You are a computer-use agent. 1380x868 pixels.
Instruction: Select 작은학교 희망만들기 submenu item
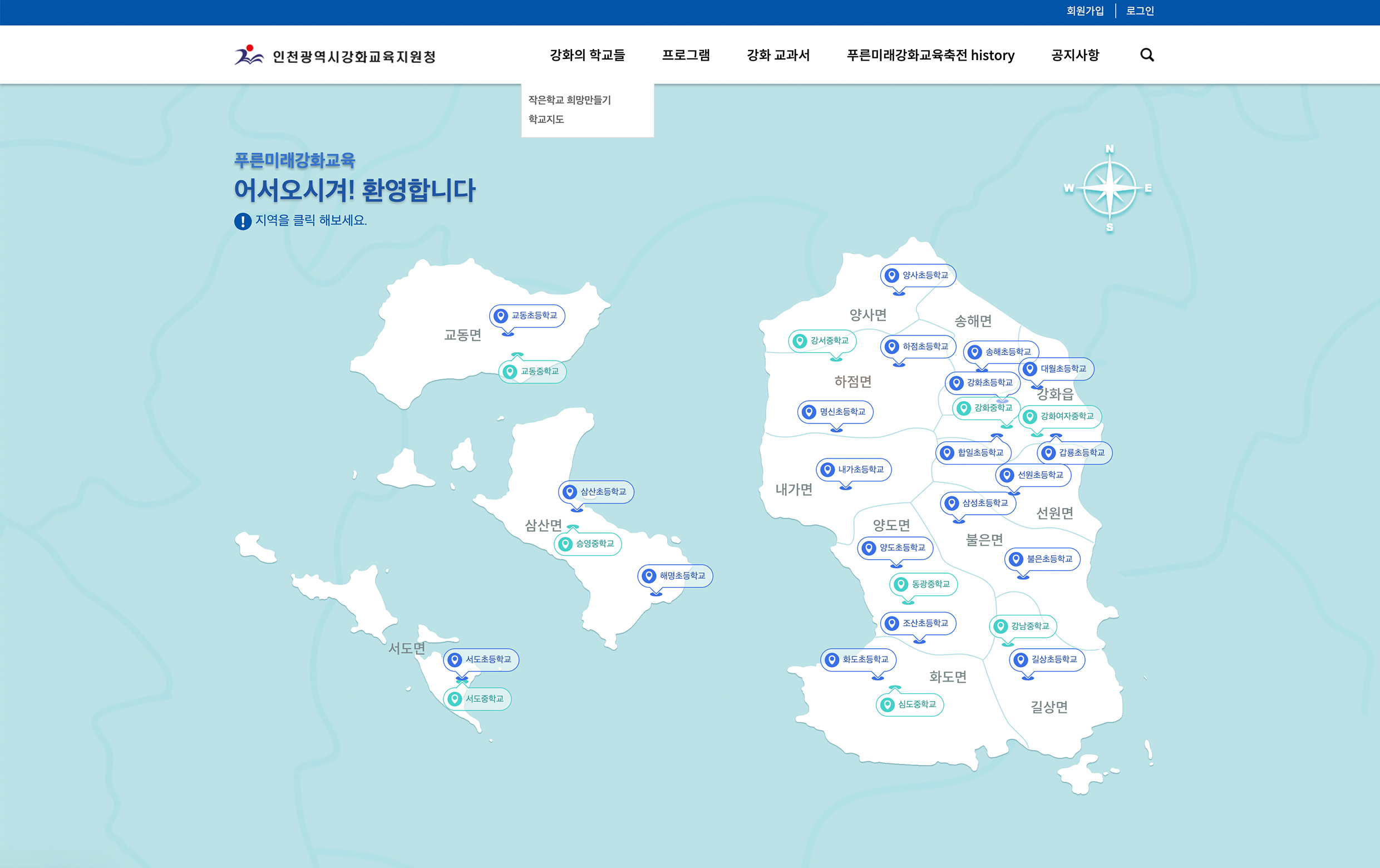(x=570, y=100)
